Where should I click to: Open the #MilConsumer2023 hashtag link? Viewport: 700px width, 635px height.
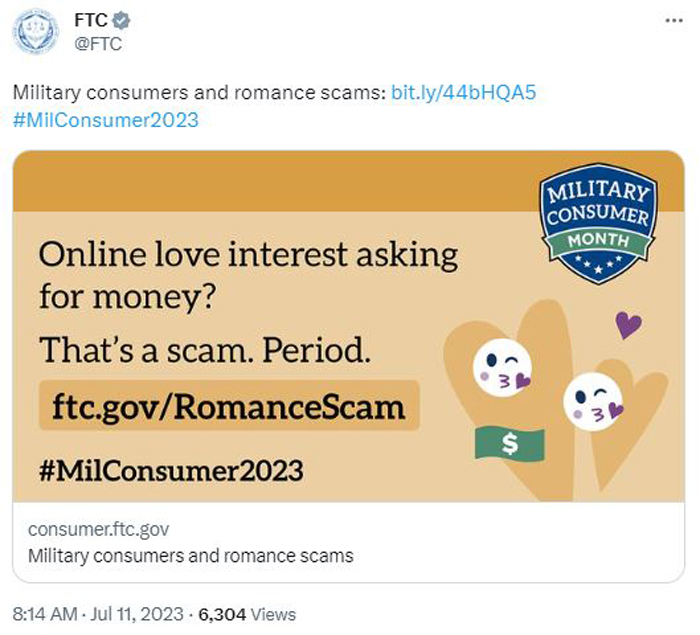pyautogui.click(x=106, y=120)
